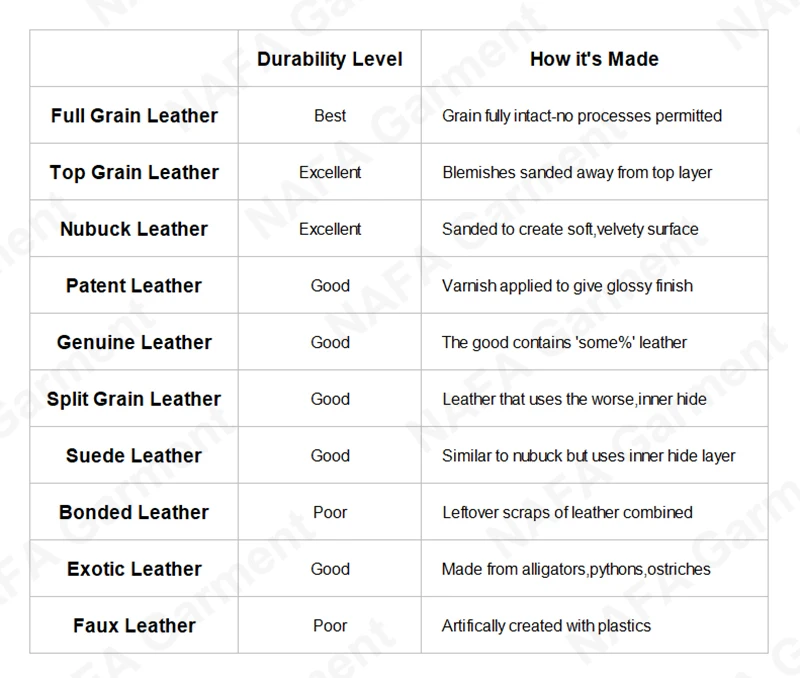Select "Varnish applied to give glossy finish" cell
This screenshot has width=800, height=678.
click(x=567, y=286)
